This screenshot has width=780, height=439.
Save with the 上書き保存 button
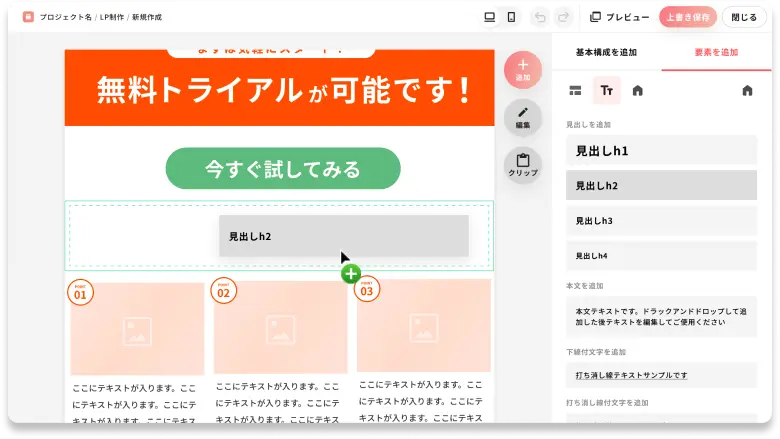click(x=687, y=17)
